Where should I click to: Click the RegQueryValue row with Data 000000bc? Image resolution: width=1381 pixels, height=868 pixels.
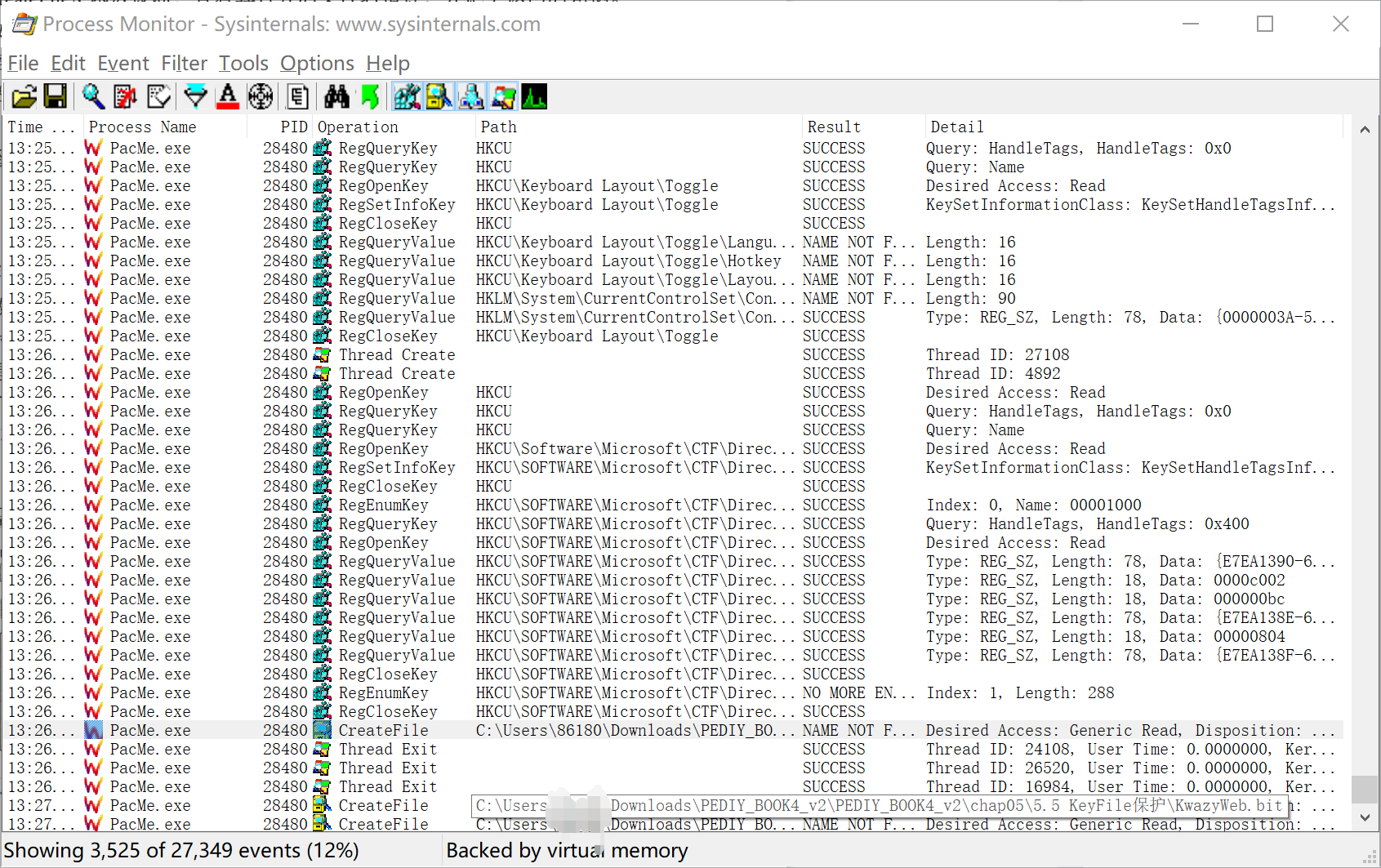(673, 599)
